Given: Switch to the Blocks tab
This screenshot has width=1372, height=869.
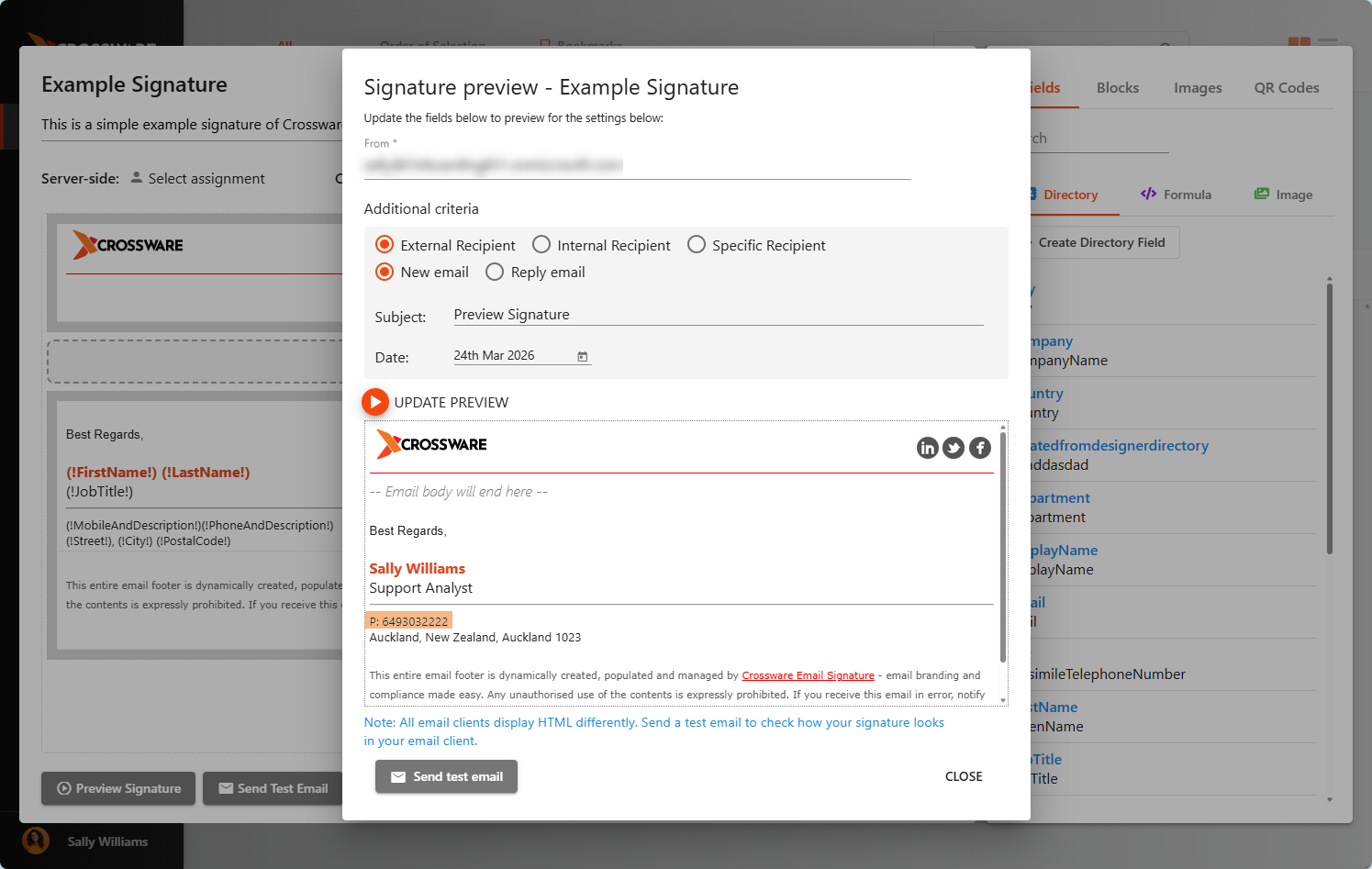Looking at the screenshot, I should coord(1117,88).
